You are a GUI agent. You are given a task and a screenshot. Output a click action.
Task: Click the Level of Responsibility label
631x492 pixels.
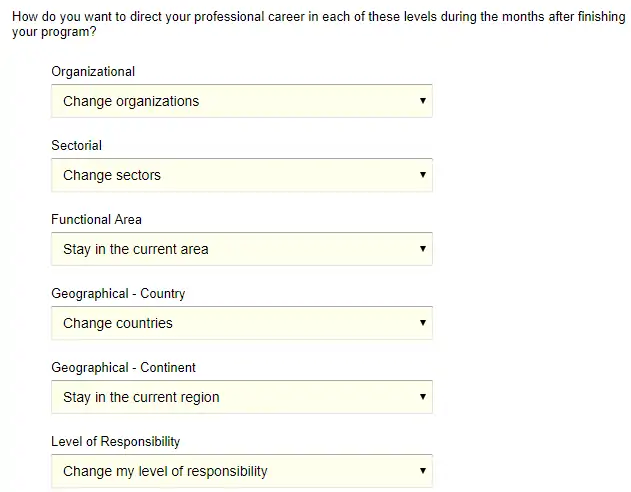[116, 442]
